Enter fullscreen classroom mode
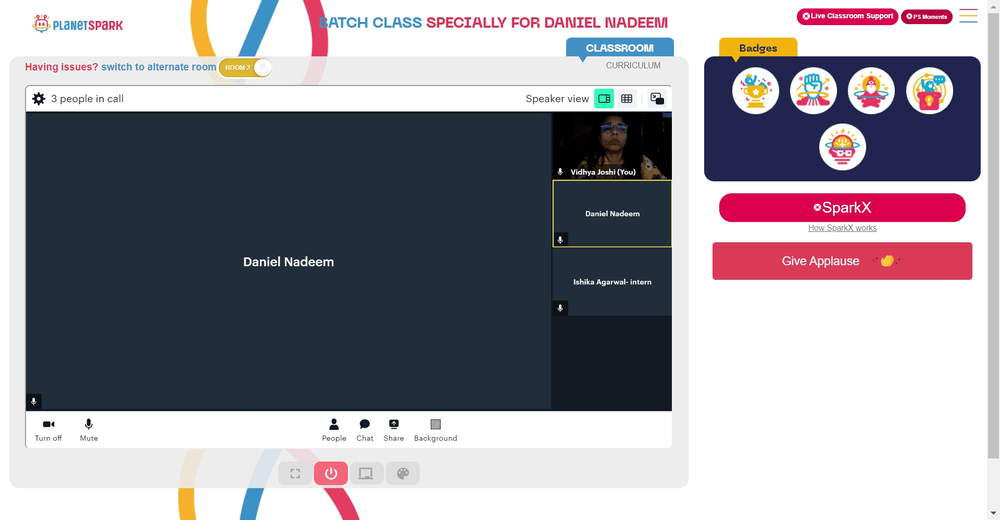1000x520 pixels. tap(295, 473)
